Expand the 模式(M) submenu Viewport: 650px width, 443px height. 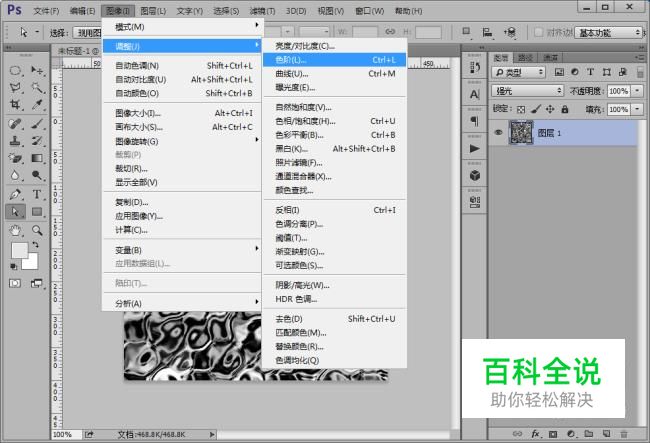[x=181, y=27]
